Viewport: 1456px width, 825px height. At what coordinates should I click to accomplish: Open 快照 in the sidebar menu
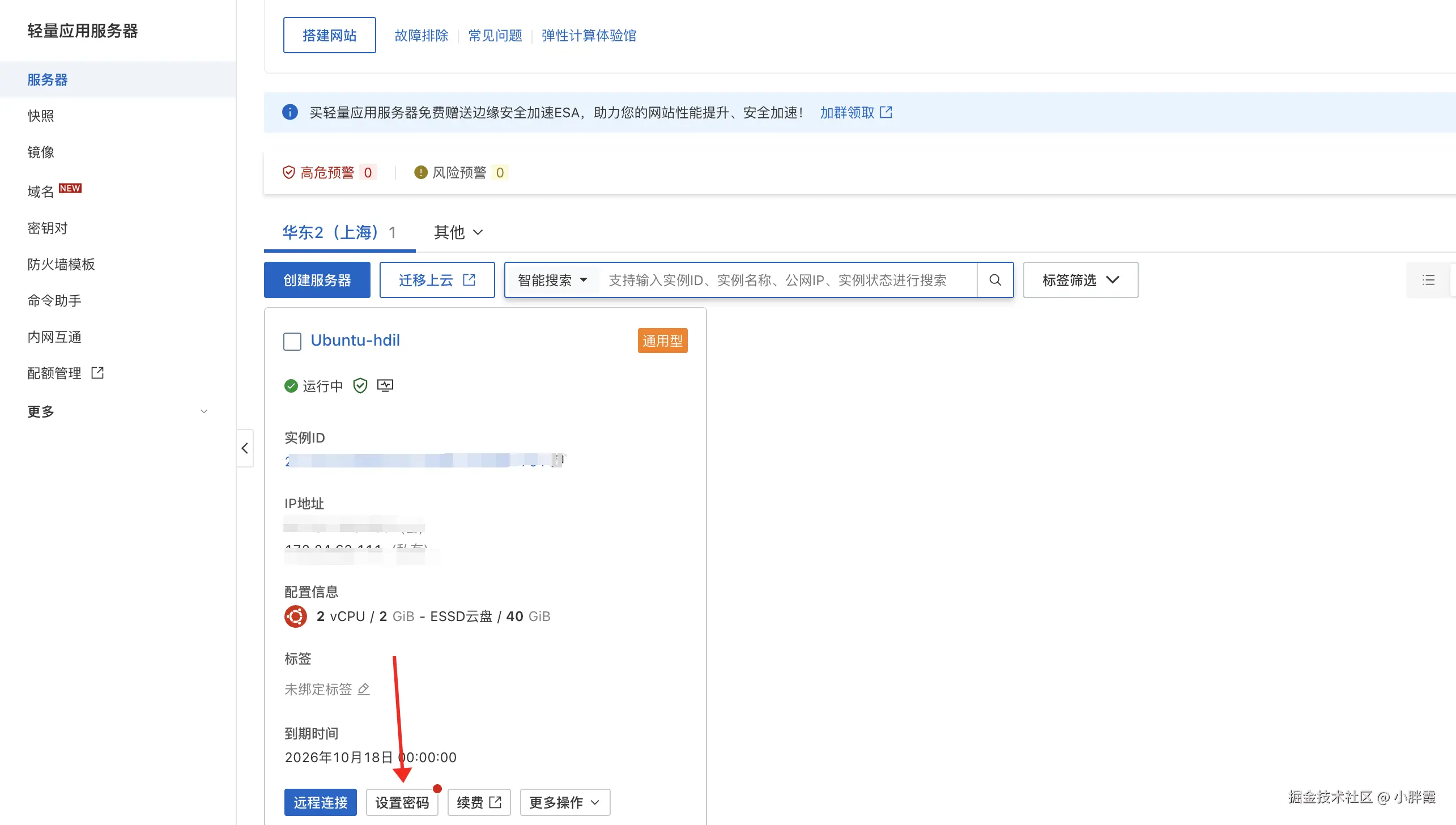coord(41,116)
